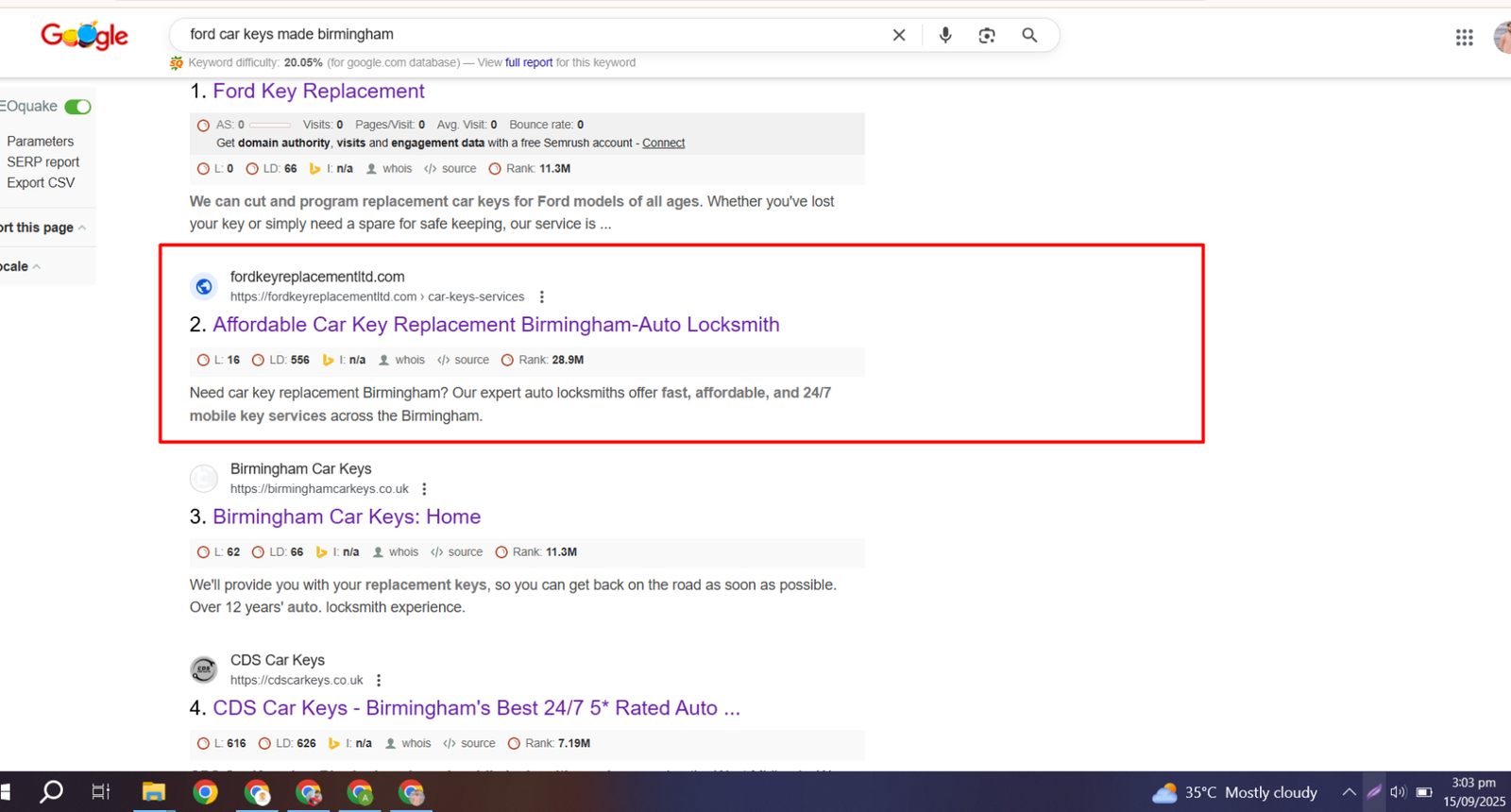Click the magnifying glass search button
This screenshot has height=812, width=1511.
point(1029,35)
